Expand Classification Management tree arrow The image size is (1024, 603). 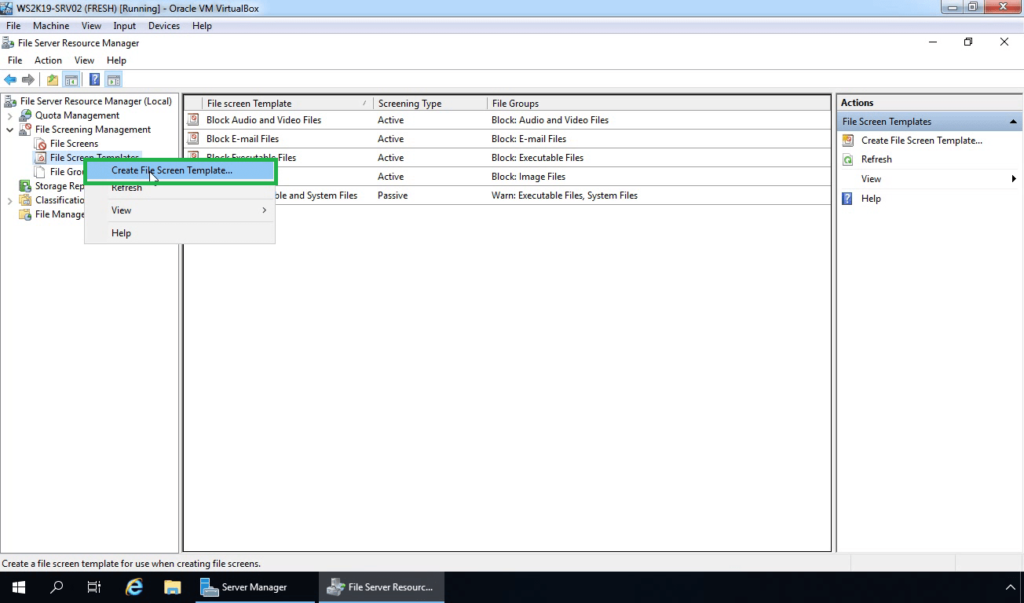point(10,201)
